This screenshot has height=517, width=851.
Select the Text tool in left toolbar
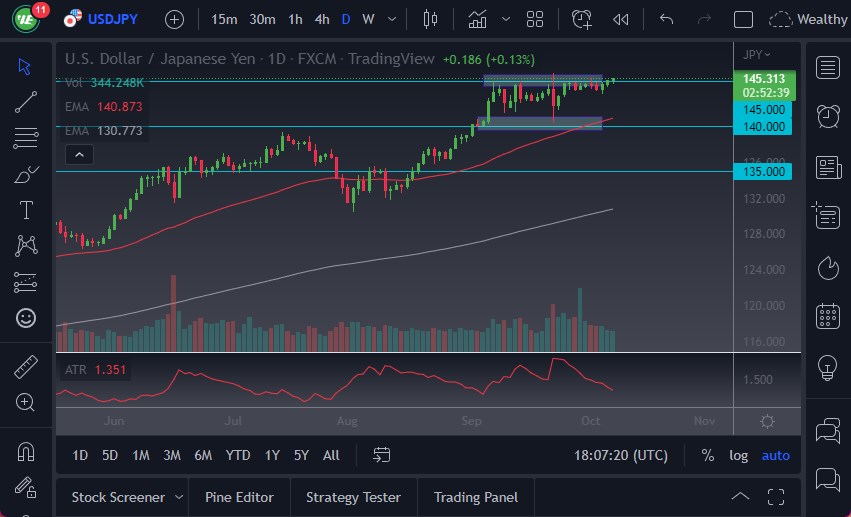[27, 210]
